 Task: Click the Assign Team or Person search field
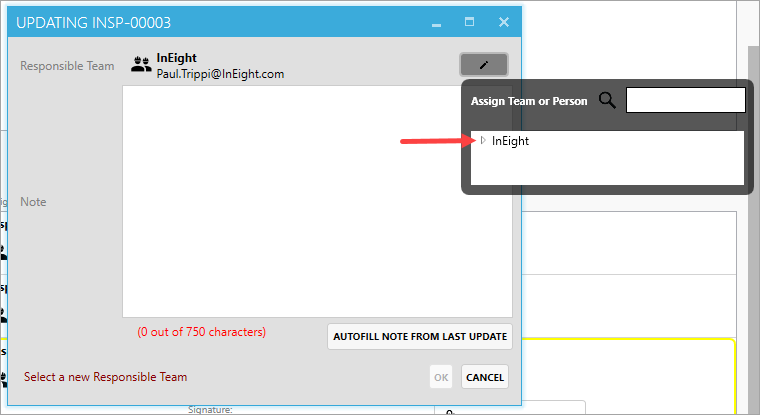(685, 100)
